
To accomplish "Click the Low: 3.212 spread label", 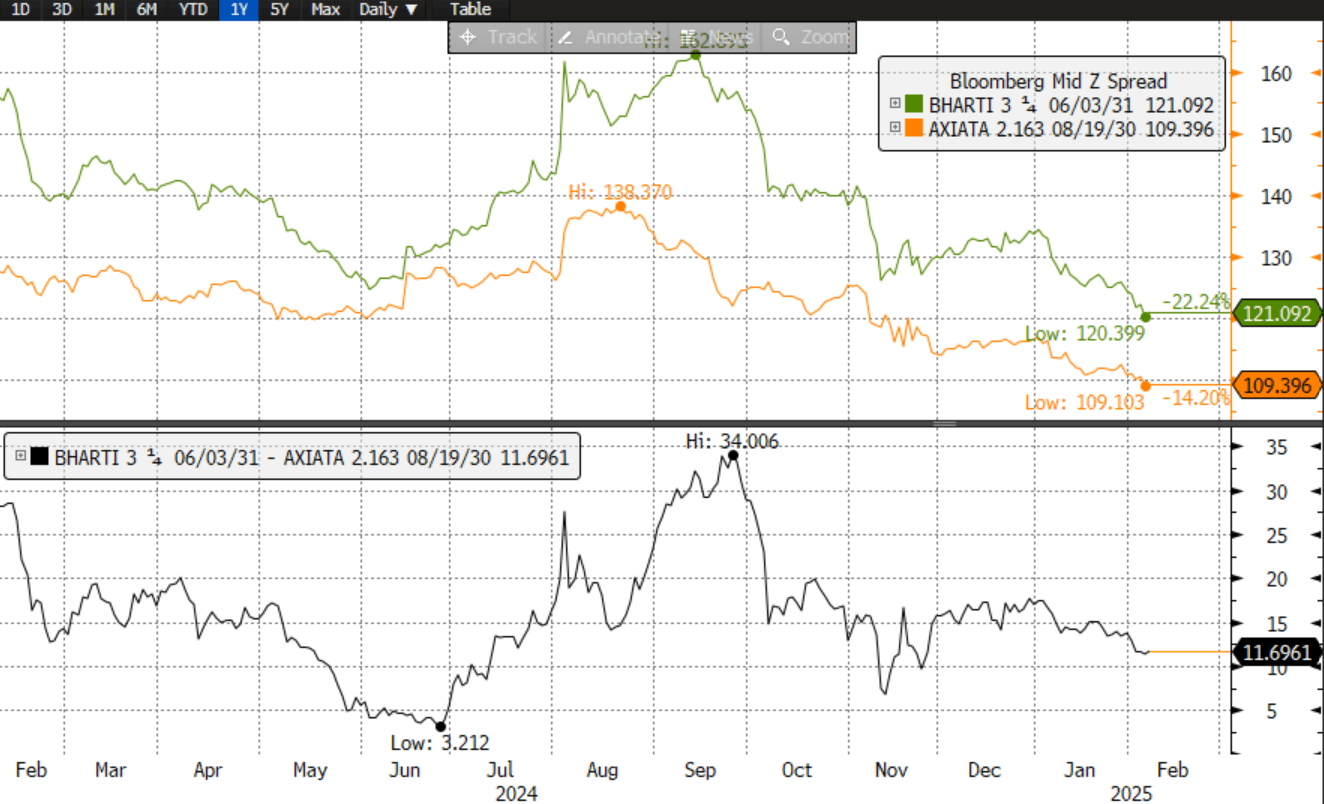I will 441,742.
